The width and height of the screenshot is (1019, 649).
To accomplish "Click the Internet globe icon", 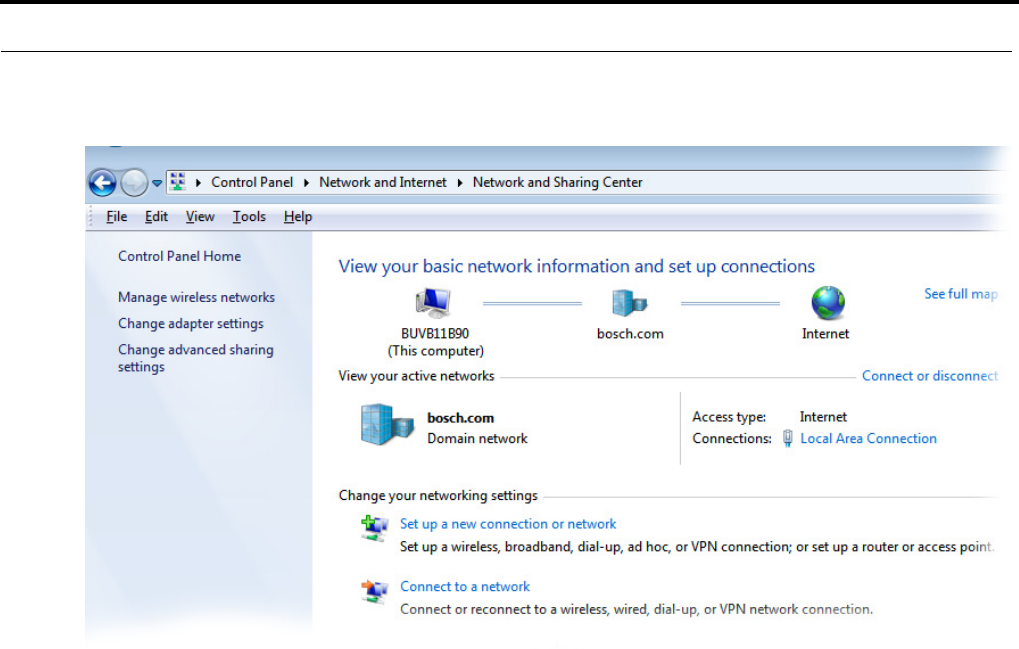I will 827,303.
